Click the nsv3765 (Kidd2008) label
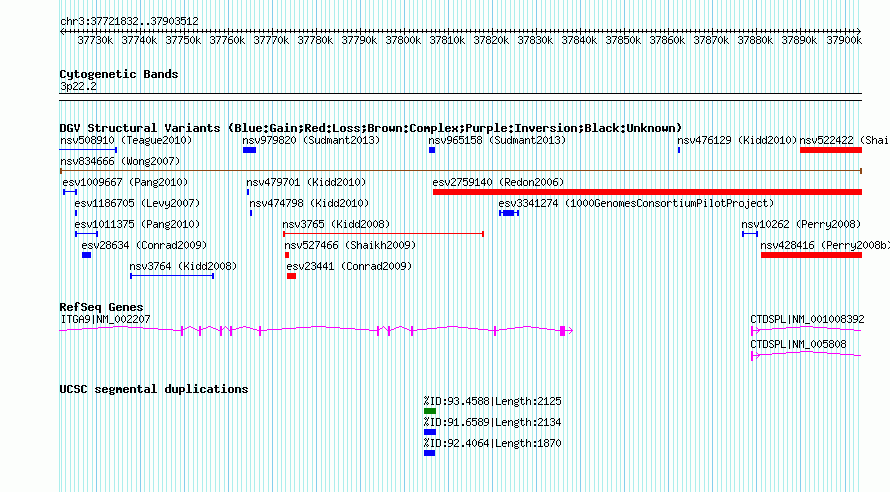Image resolution: width=890 pixels, height=492 pixels. tap(336, 224)
